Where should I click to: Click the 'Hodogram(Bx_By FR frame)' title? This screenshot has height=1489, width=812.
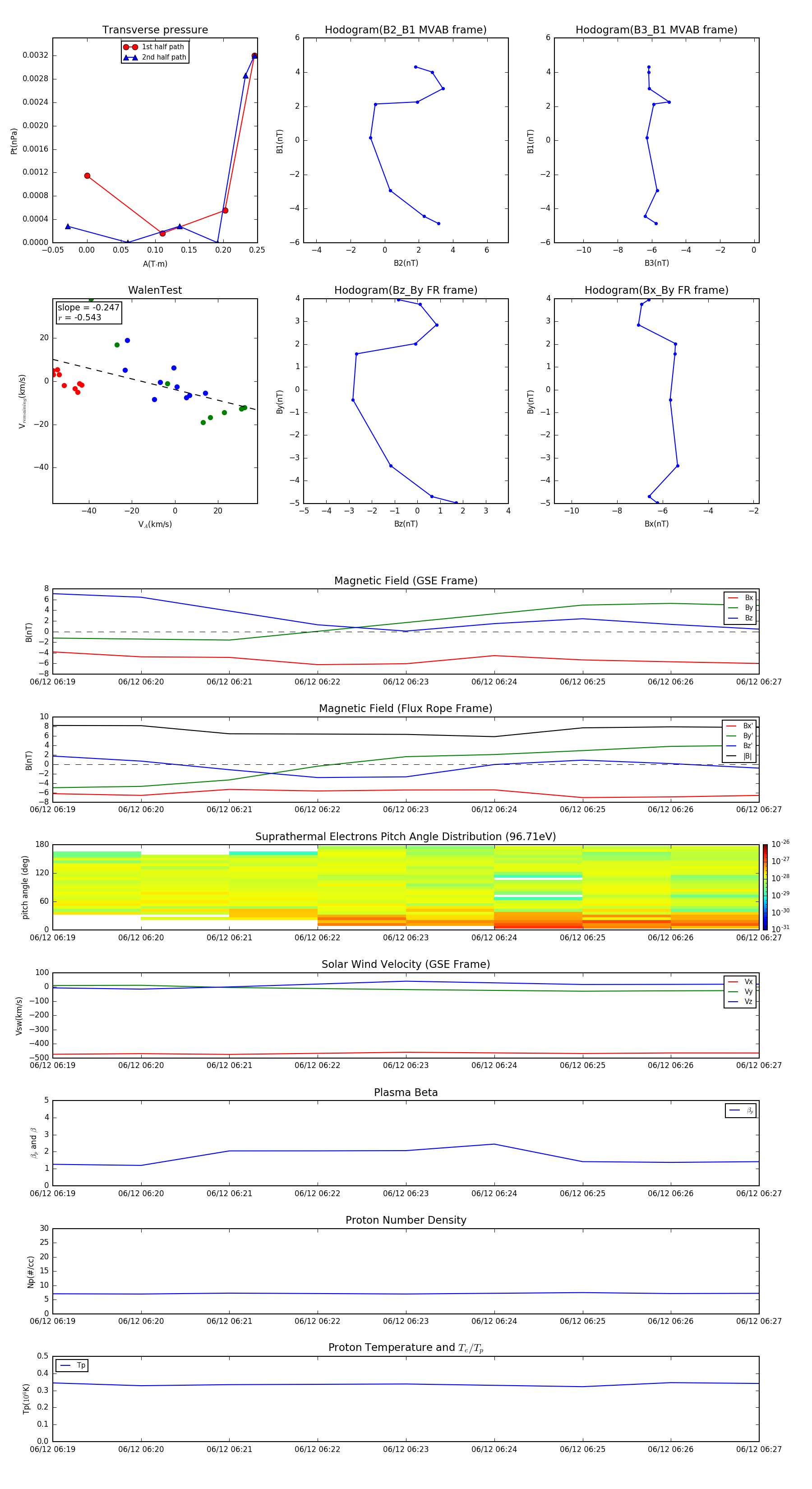(x=656, y=290)
